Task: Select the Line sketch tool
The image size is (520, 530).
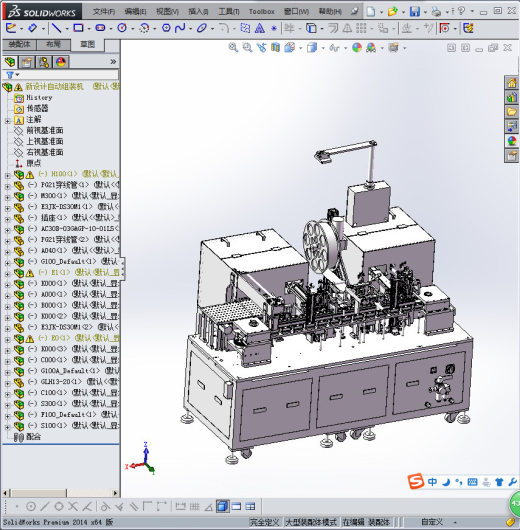Action: pos(56,28)
